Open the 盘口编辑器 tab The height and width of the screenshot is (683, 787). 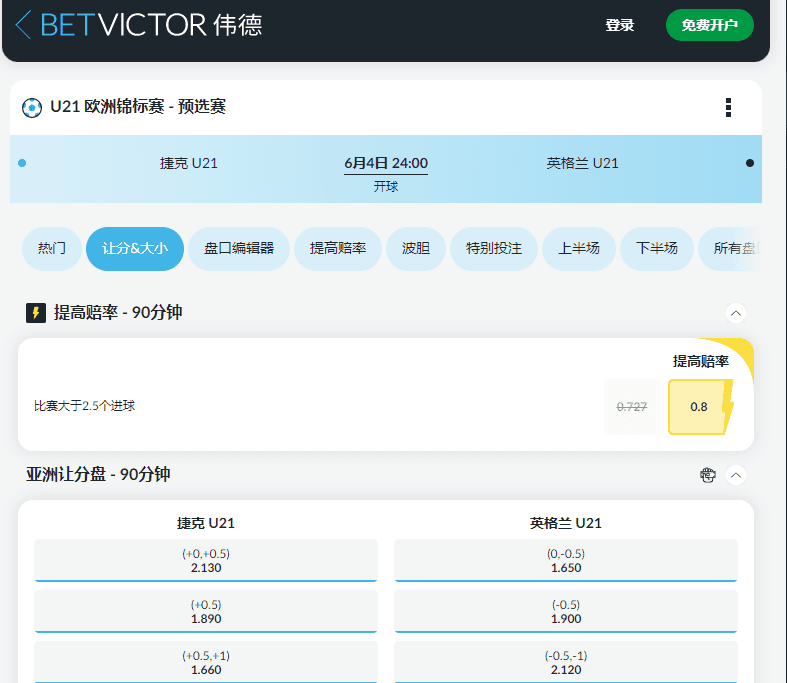click(x=239, y=248)
